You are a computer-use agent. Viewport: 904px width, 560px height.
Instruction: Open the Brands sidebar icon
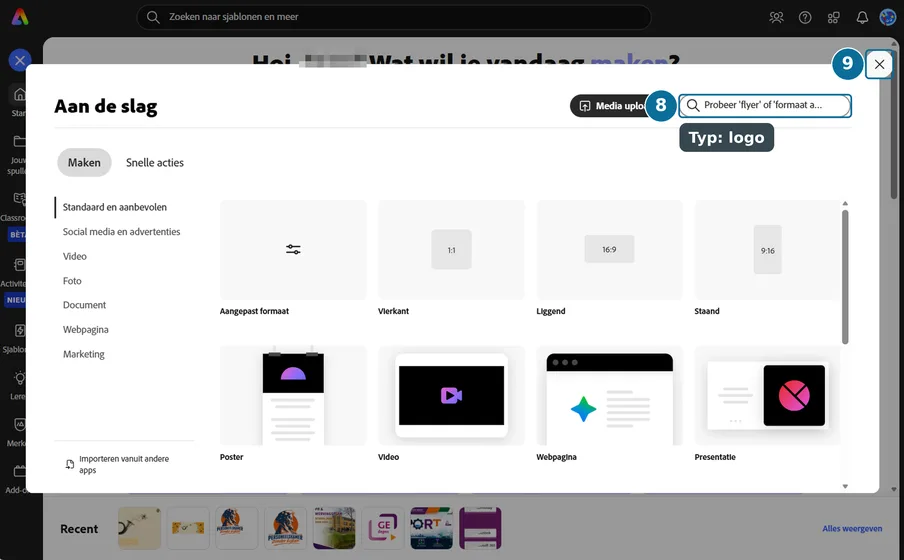[20, 425]
